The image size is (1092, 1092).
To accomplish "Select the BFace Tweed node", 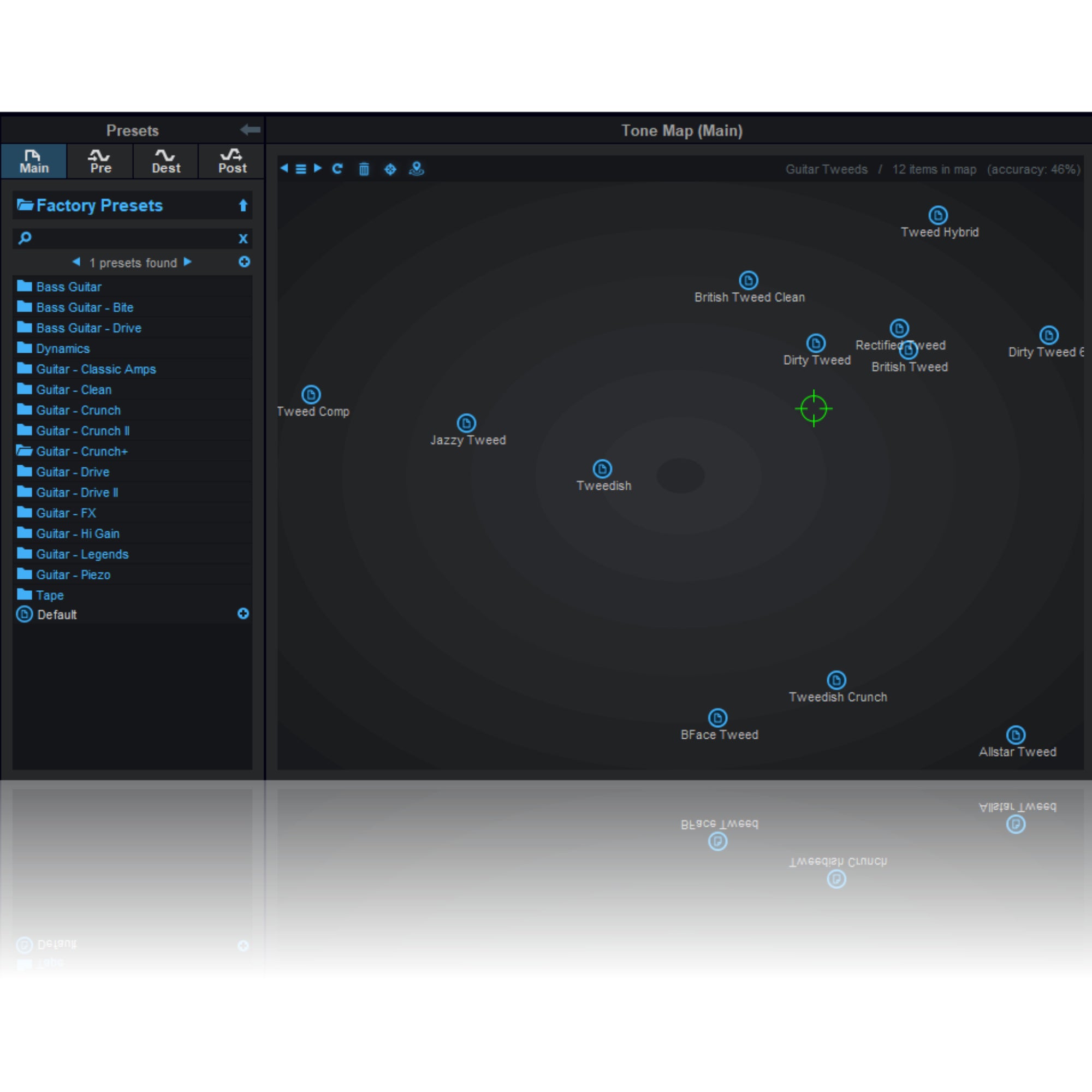I will 718,718.
